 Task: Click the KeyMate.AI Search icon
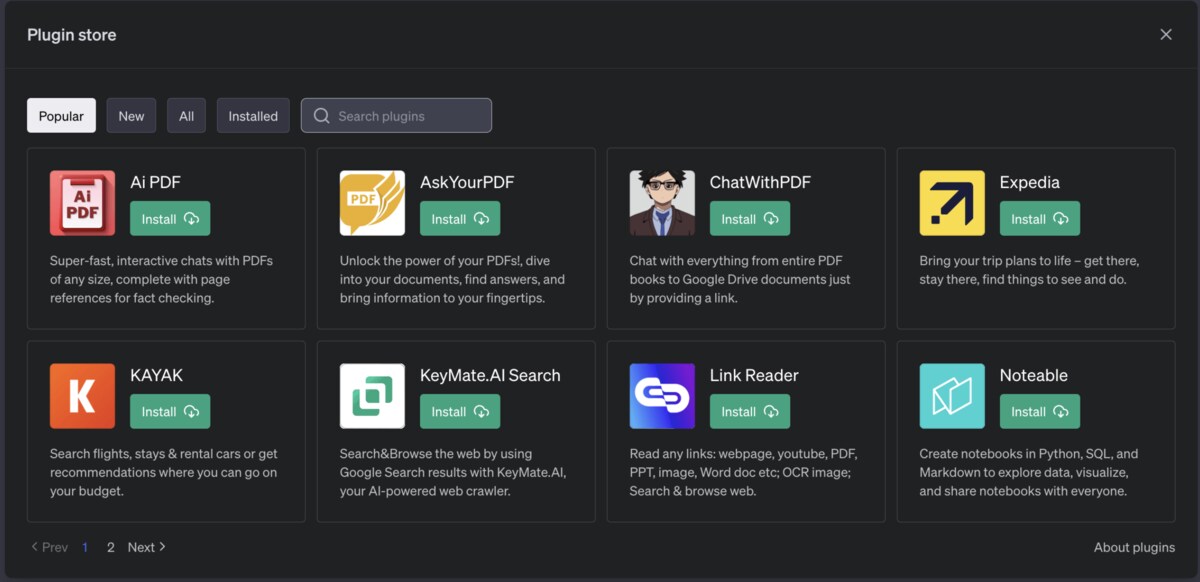point(371,394)
